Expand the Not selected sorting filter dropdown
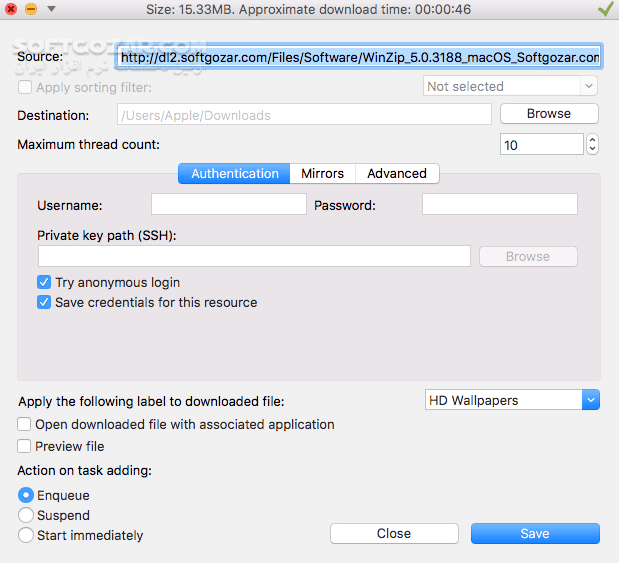 (x=511, y=87)
